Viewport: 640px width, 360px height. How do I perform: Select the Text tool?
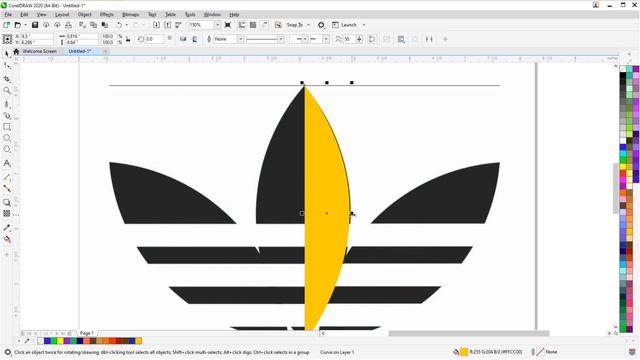(7, 163)
